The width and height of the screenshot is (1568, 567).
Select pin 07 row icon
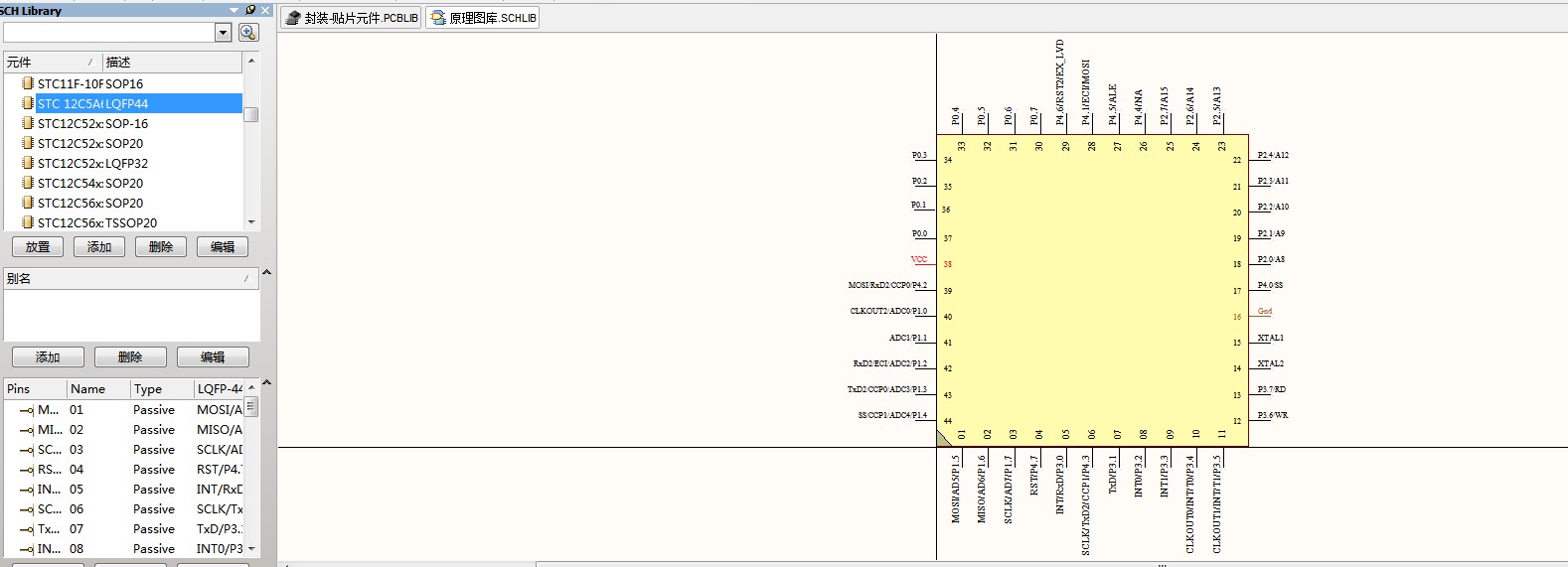click(27, 529)
